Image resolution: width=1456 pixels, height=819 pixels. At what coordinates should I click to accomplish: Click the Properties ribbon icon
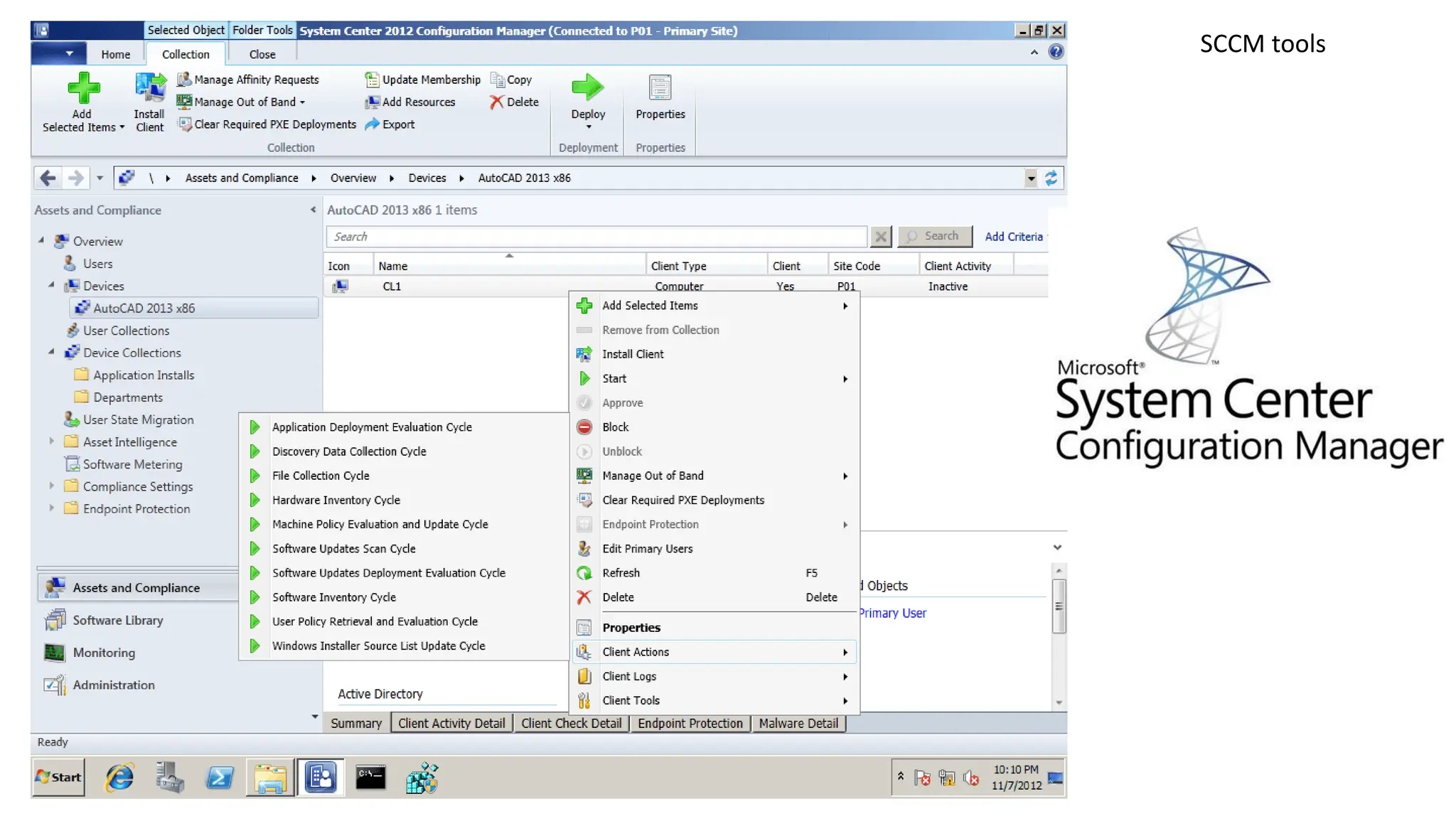click(x=660, y=88)
